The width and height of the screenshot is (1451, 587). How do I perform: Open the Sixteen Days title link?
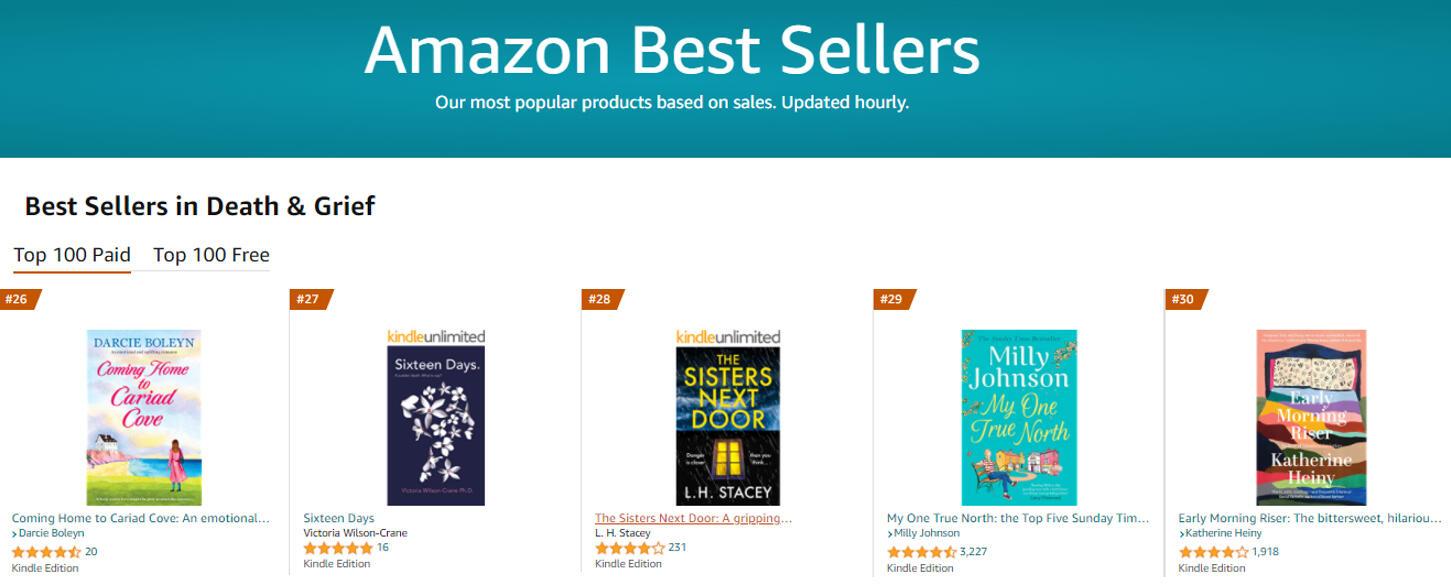[339, 518]
